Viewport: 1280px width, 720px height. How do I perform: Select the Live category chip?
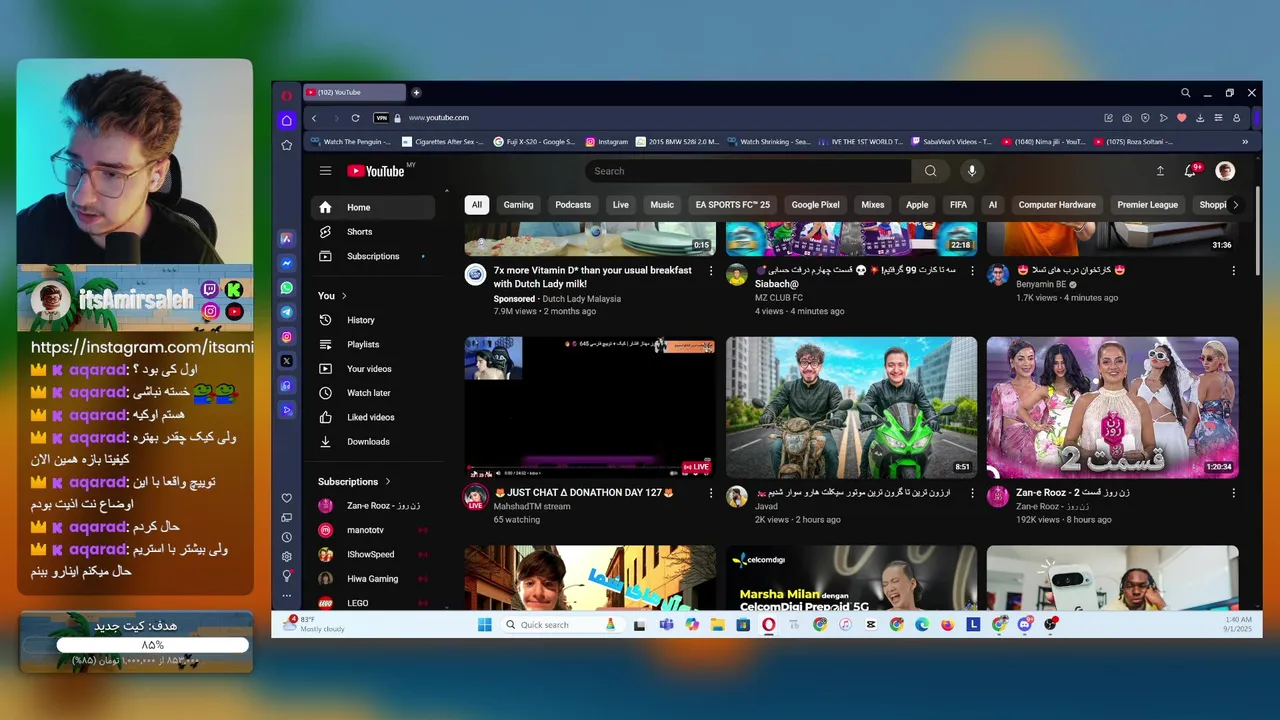621,205
